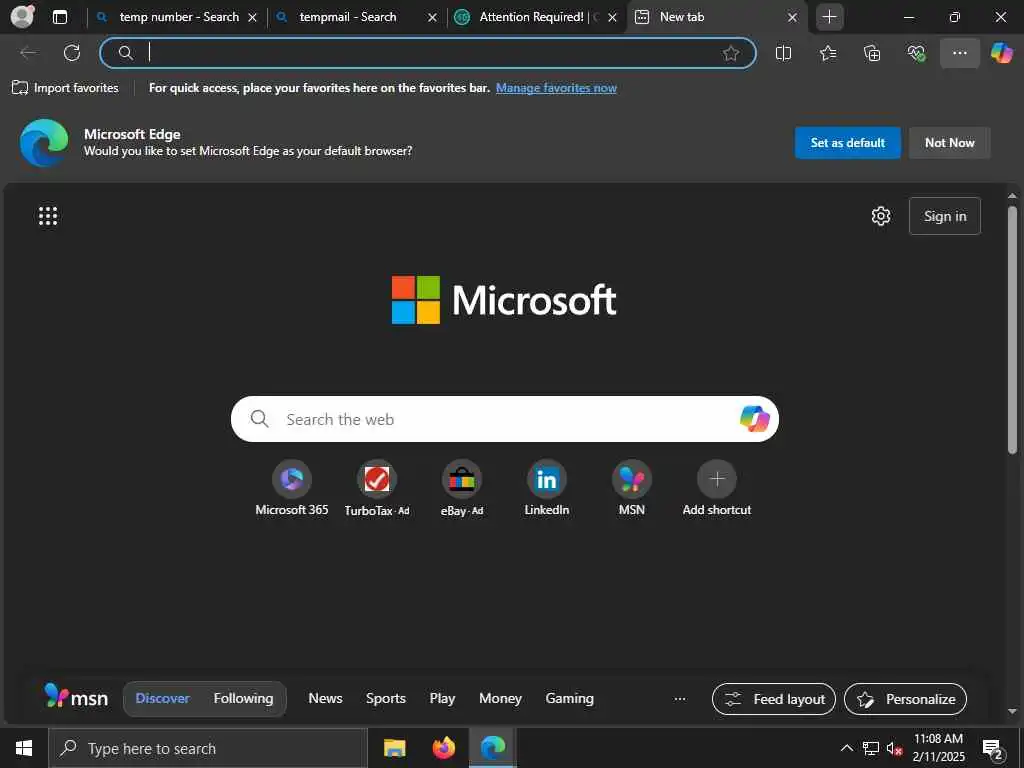Open the LinkedIn shortcut tile
This screenshot has height=768, width=1024.
click(x=547, y=488)
